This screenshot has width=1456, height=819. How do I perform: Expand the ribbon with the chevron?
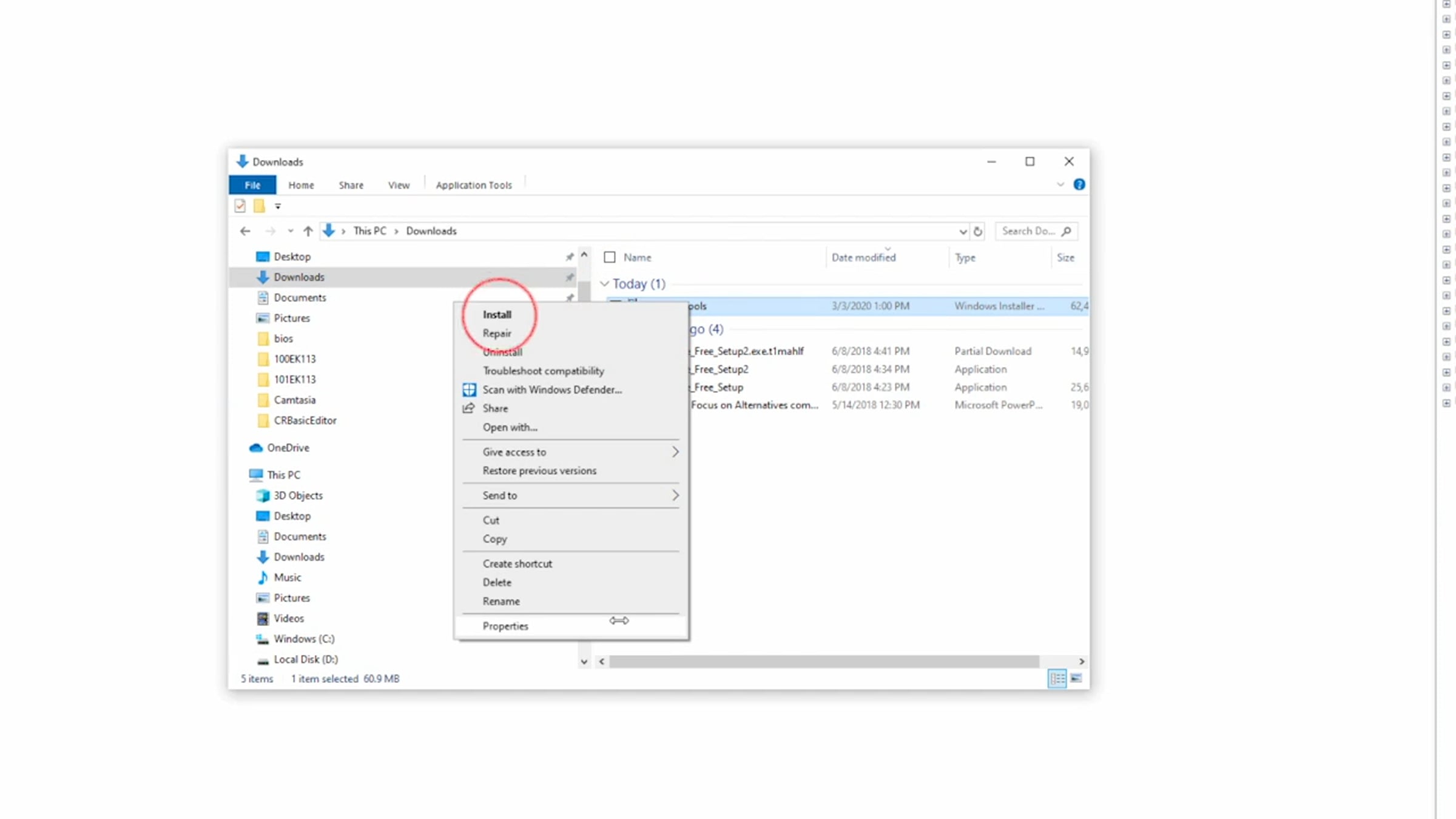click(1060, 184)
